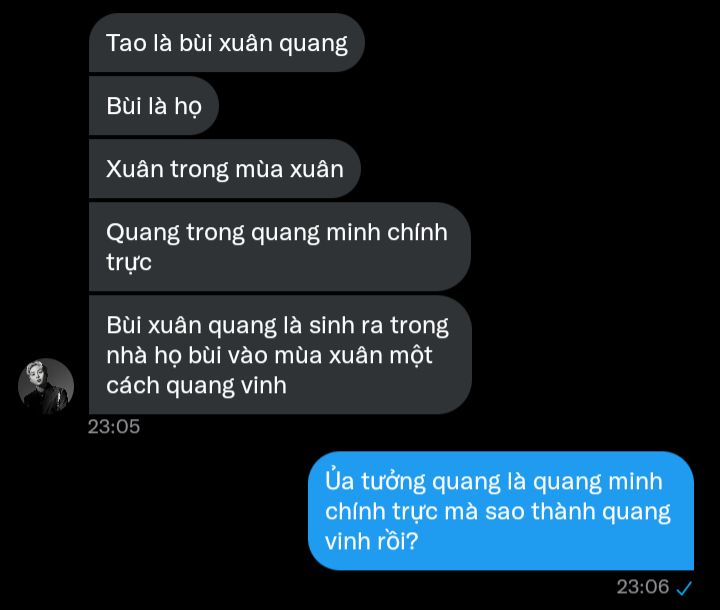
Task: Click the "Quang trong quang minh chính" message
Action: [280, 247]
